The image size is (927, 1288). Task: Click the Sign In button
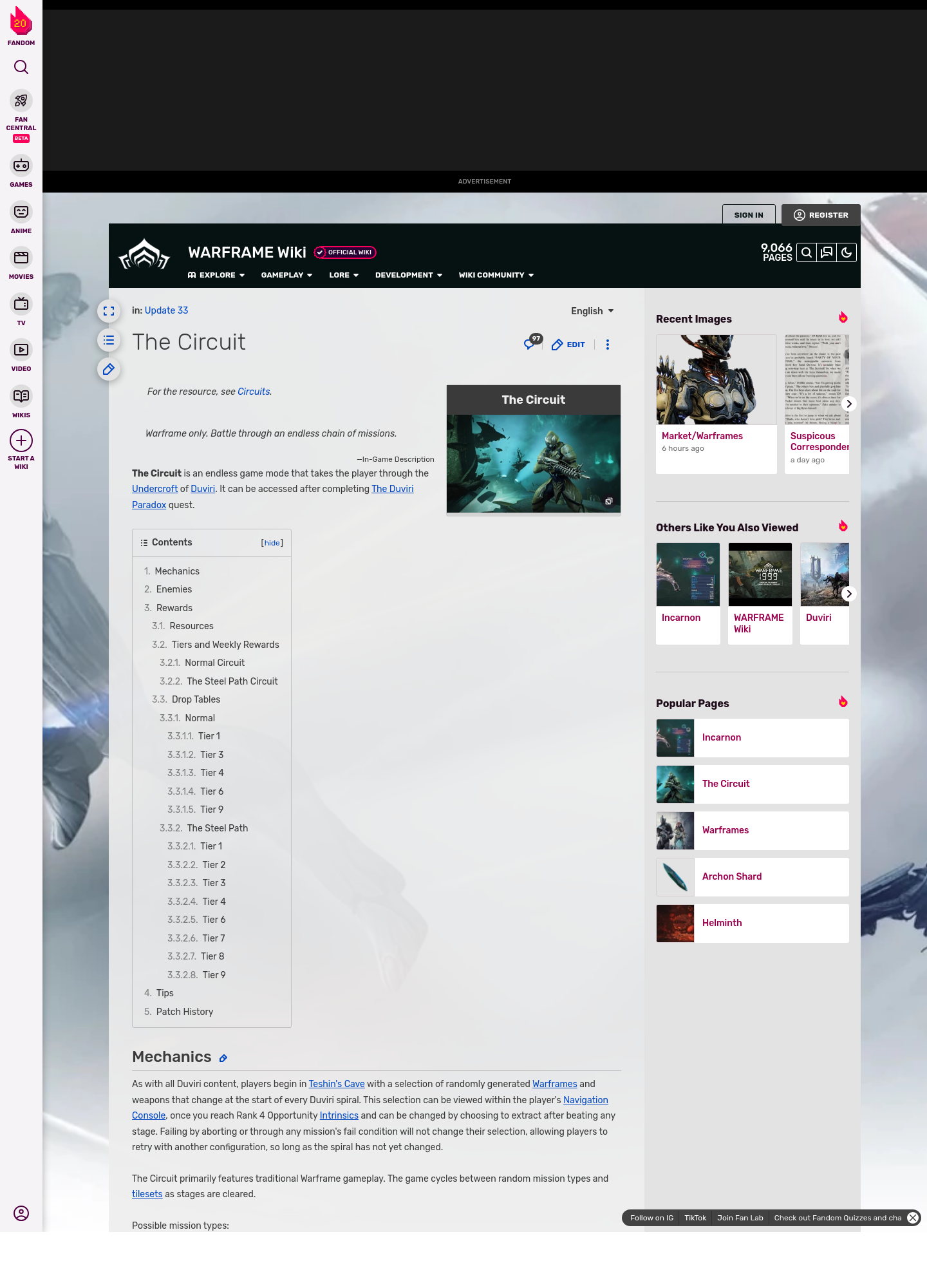(x=749, y=215)
